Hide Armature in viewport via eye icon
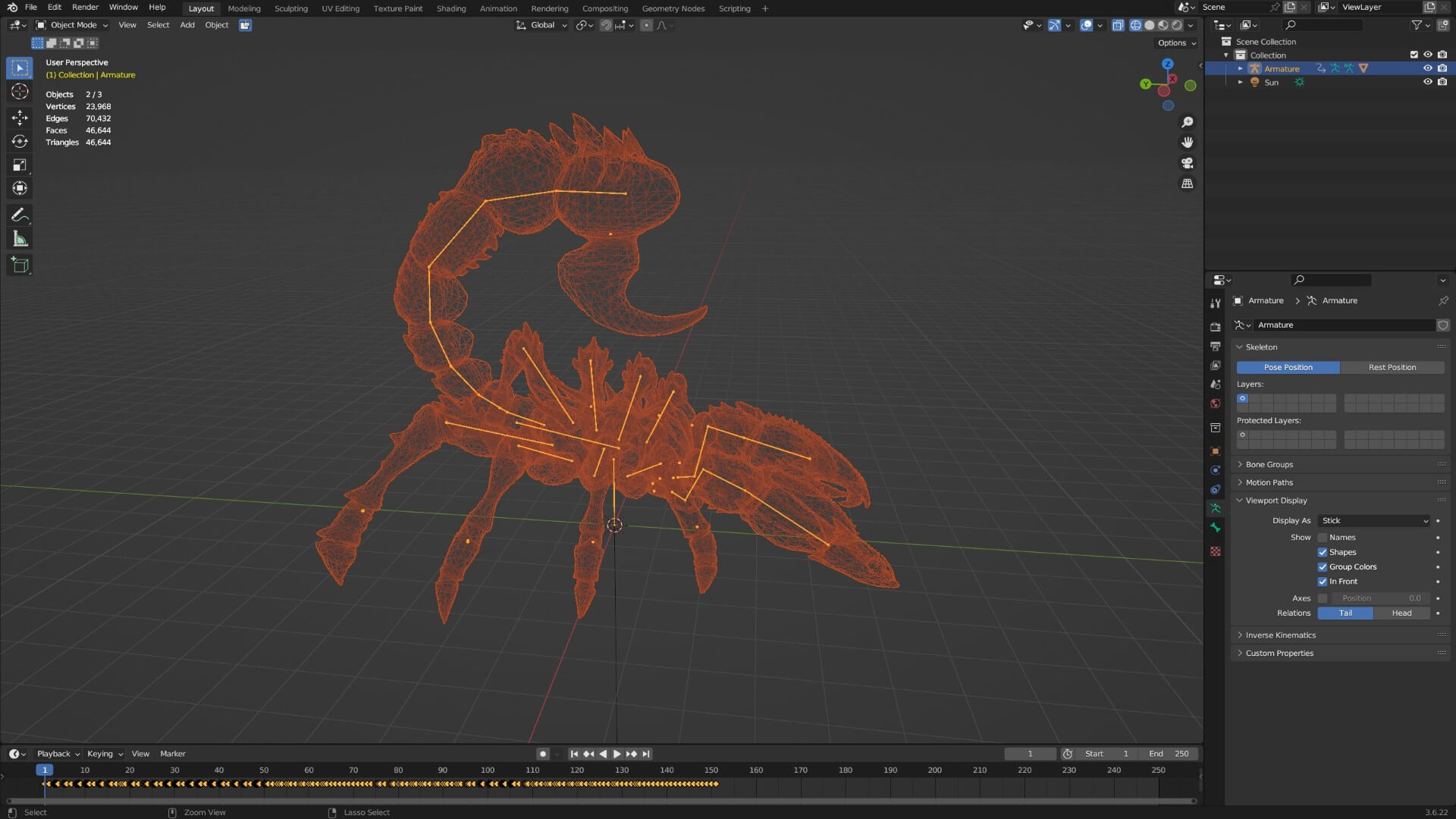This screenshot has height=819, width=1456. 1427,68
